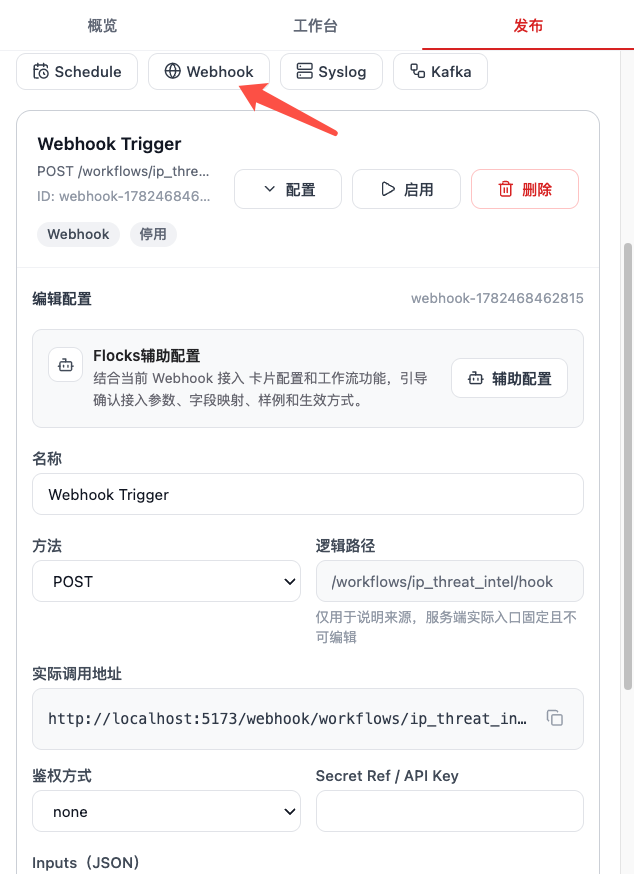The image size is (634, 874).
Task: Select the 发布 tab
Action: click(x=527, y=26)
